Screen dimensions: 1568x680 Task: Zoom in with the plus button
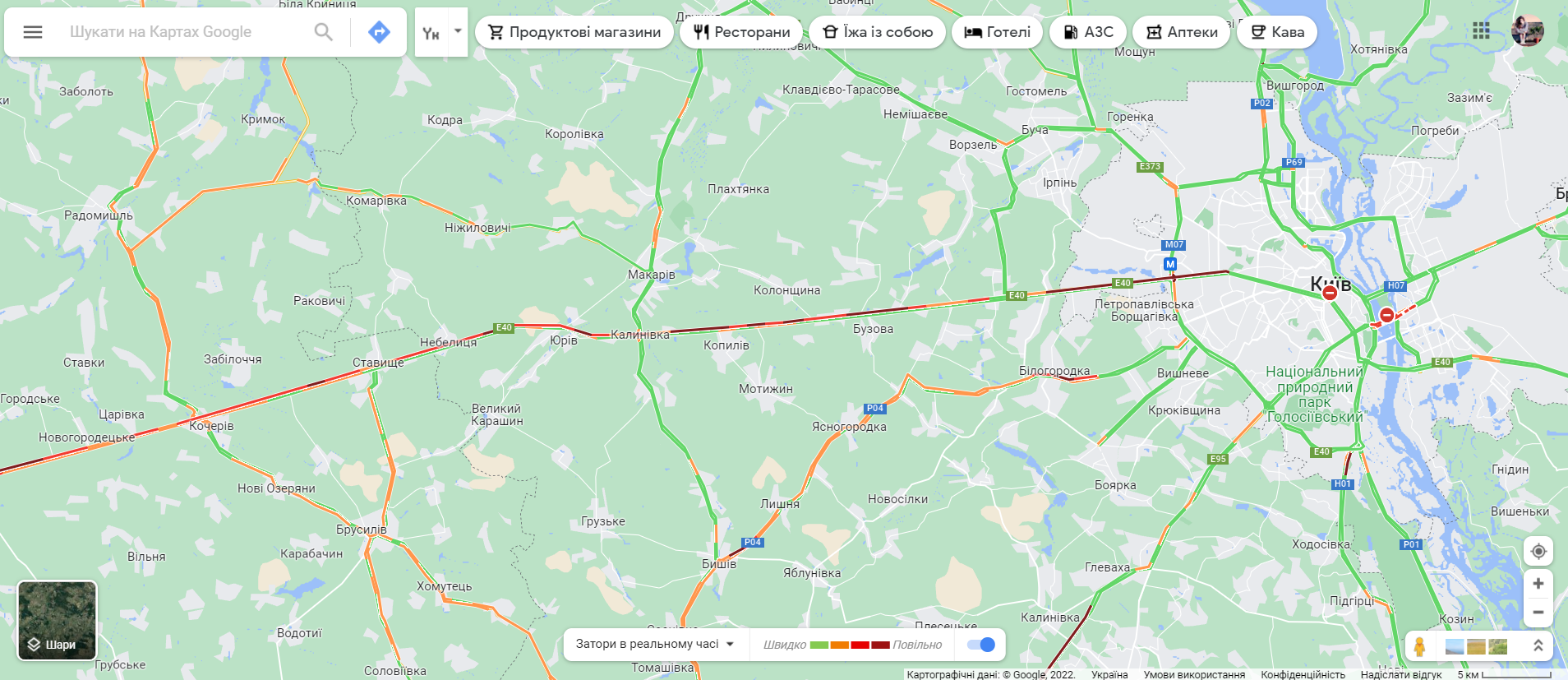tap(1538, 584)
